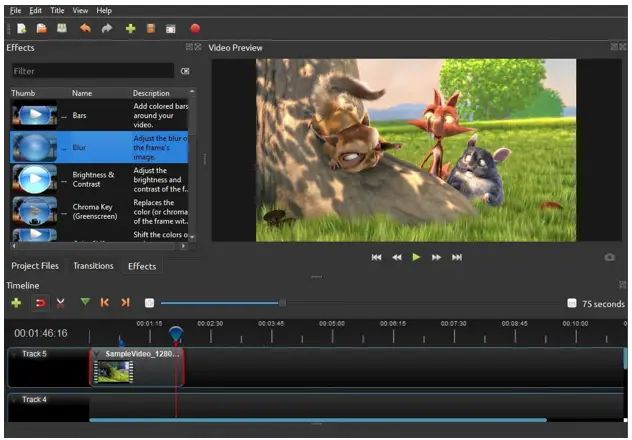The image size is (632, 440).
Task: Click the effects Filter input field
Action: tap(93, 71)
